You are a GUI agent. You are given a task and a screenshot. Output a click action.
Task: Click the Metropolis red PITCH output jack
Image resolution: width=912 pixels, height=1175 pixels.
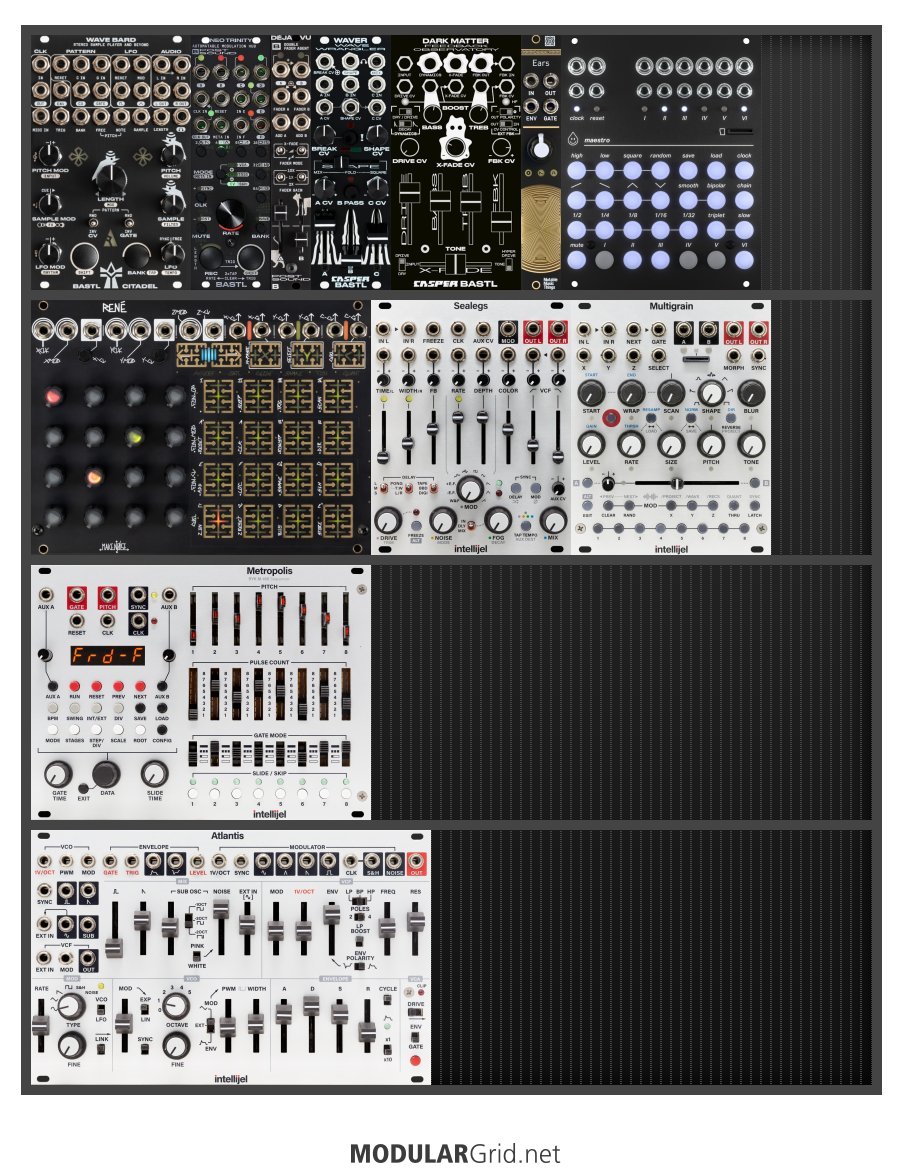click(x=107, y=596)
